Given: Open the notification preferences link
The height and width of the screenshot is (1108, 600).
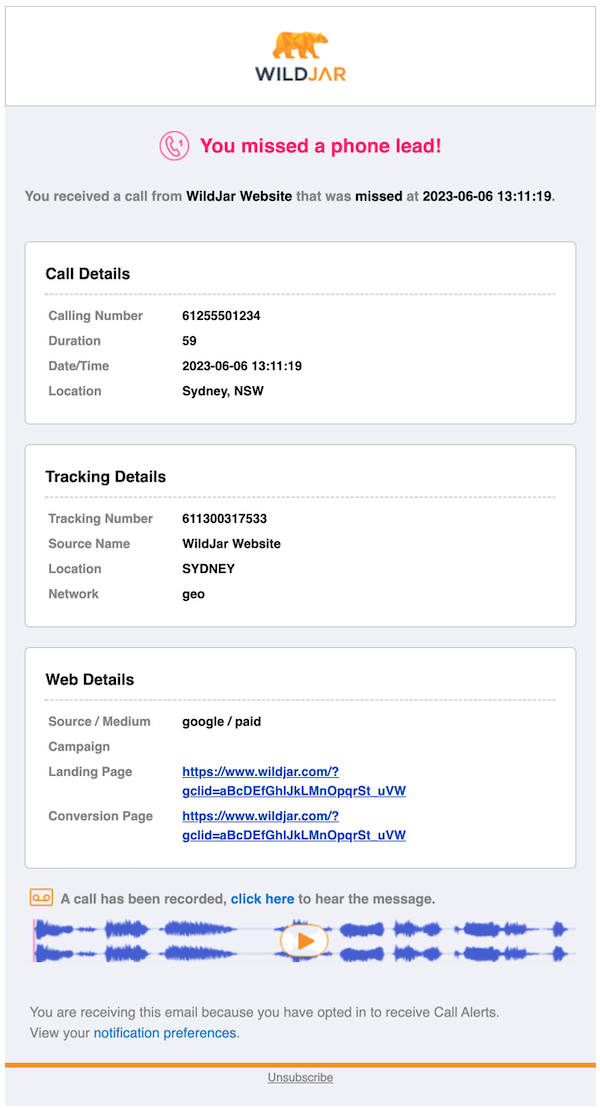Looking at the screenshot, I should pos(165,1033).
